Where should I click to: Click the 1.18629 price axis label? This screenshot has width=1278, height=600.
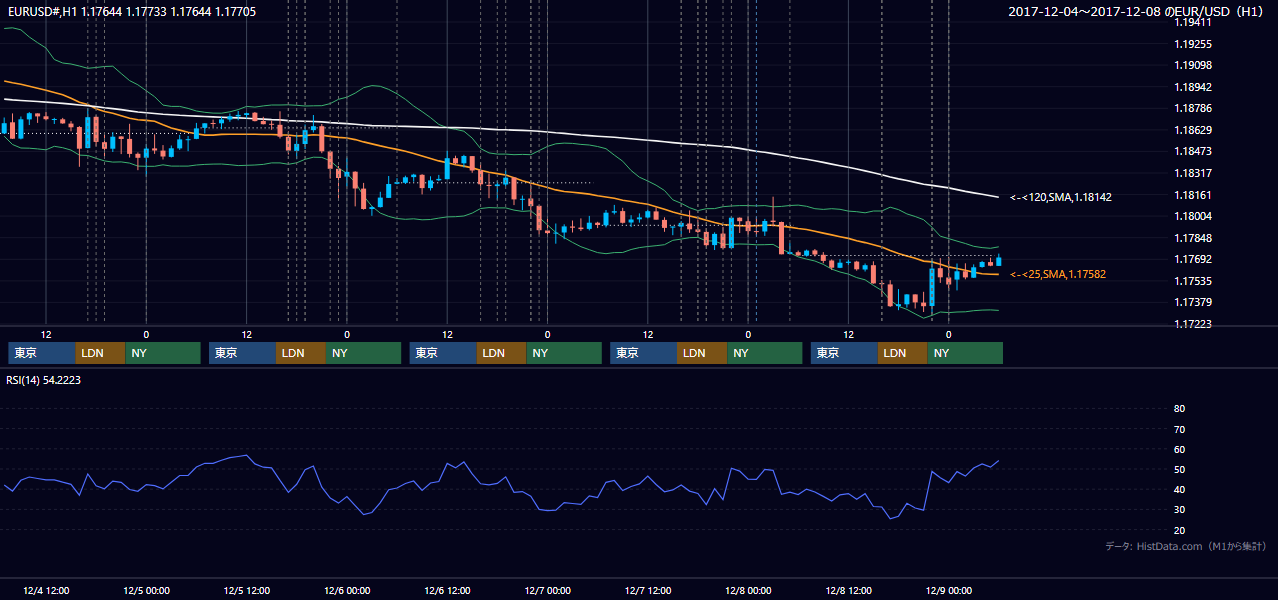(x=1192, y=130)
